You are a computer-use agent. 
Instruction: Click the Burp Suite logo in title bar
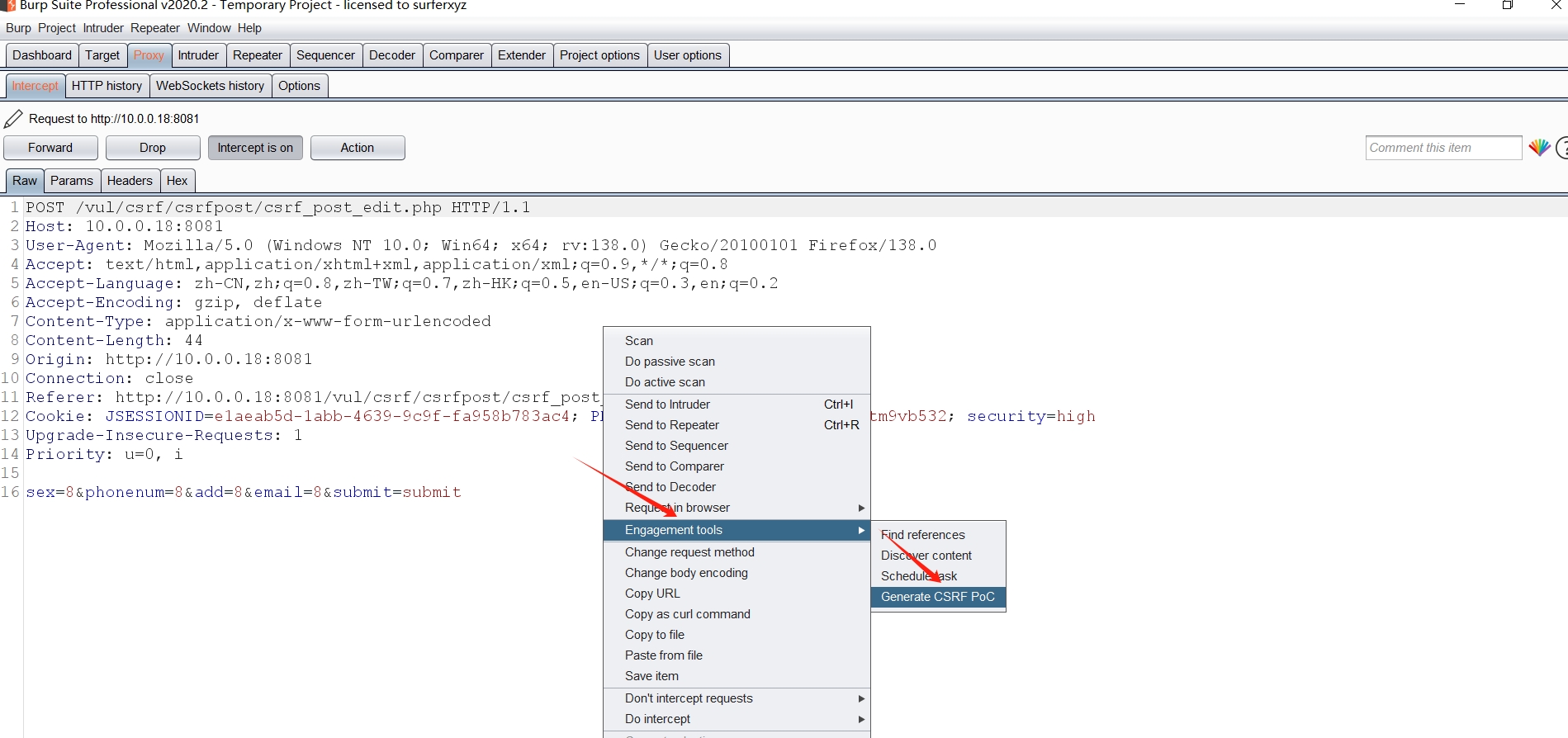coord(8,5)
